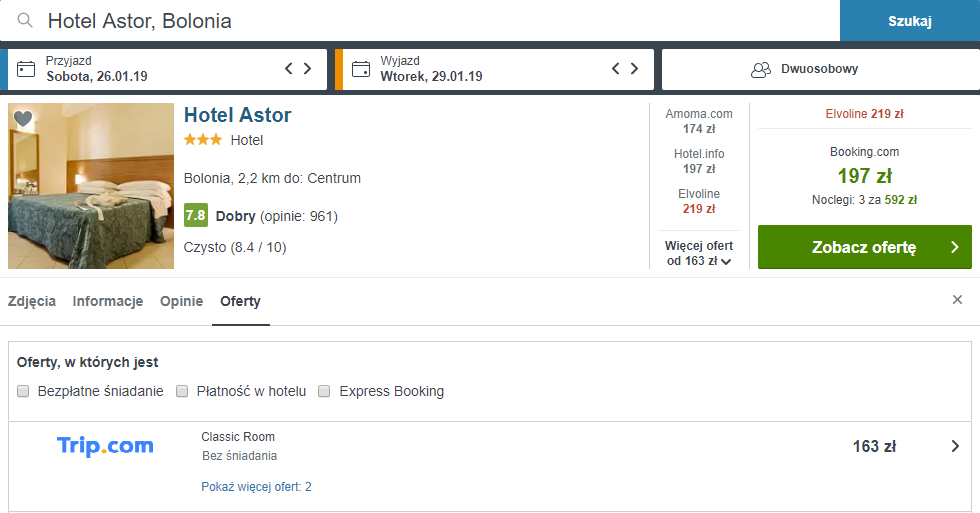Open Trip.com offer via right arrow

coord(955,446)
